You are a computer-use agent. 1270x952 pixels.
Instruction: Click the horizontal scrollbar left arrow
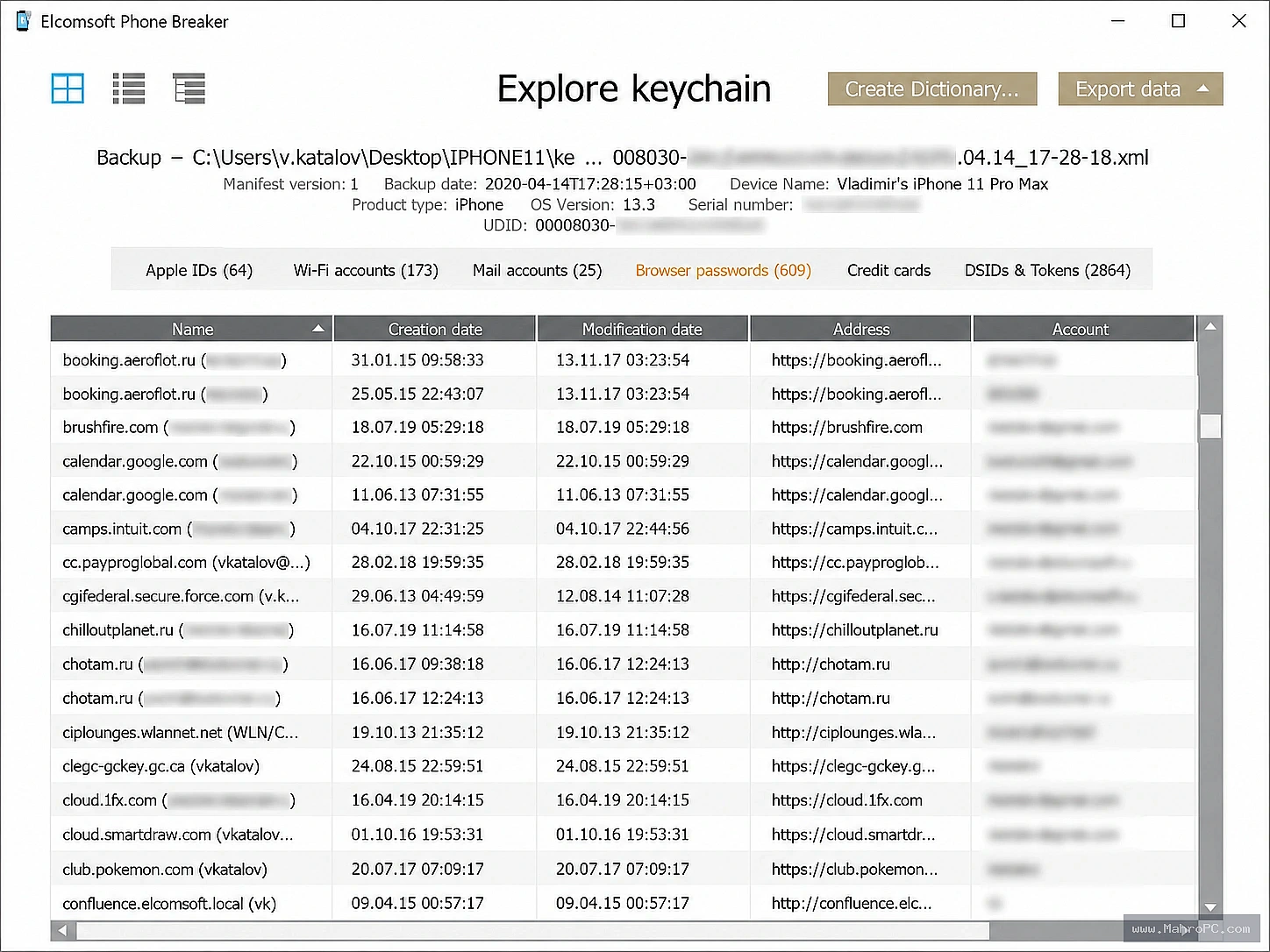point(62,930)
